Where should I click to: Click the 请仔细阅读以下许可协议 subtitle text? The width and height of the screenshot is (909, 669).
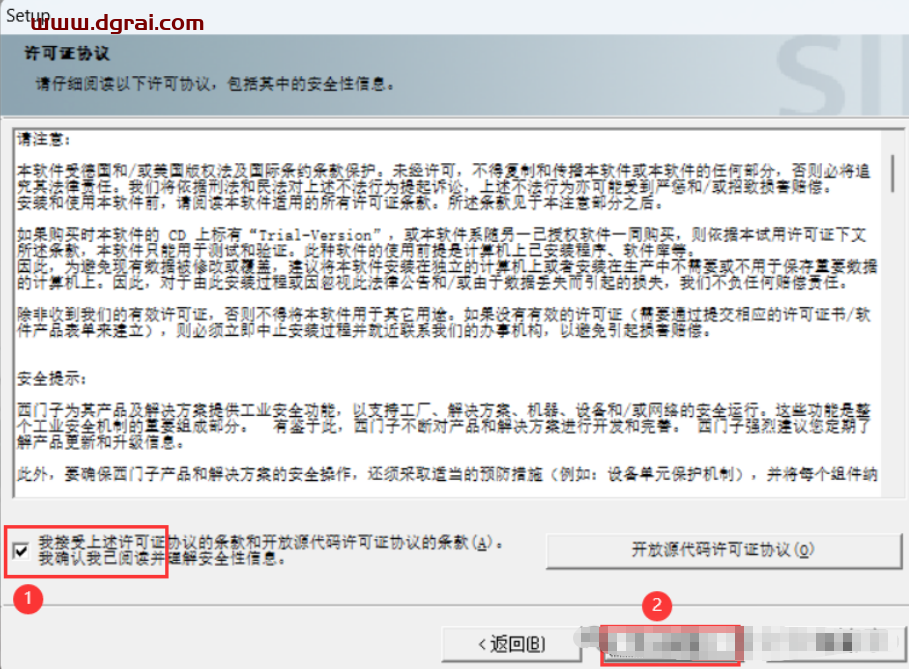214,84
